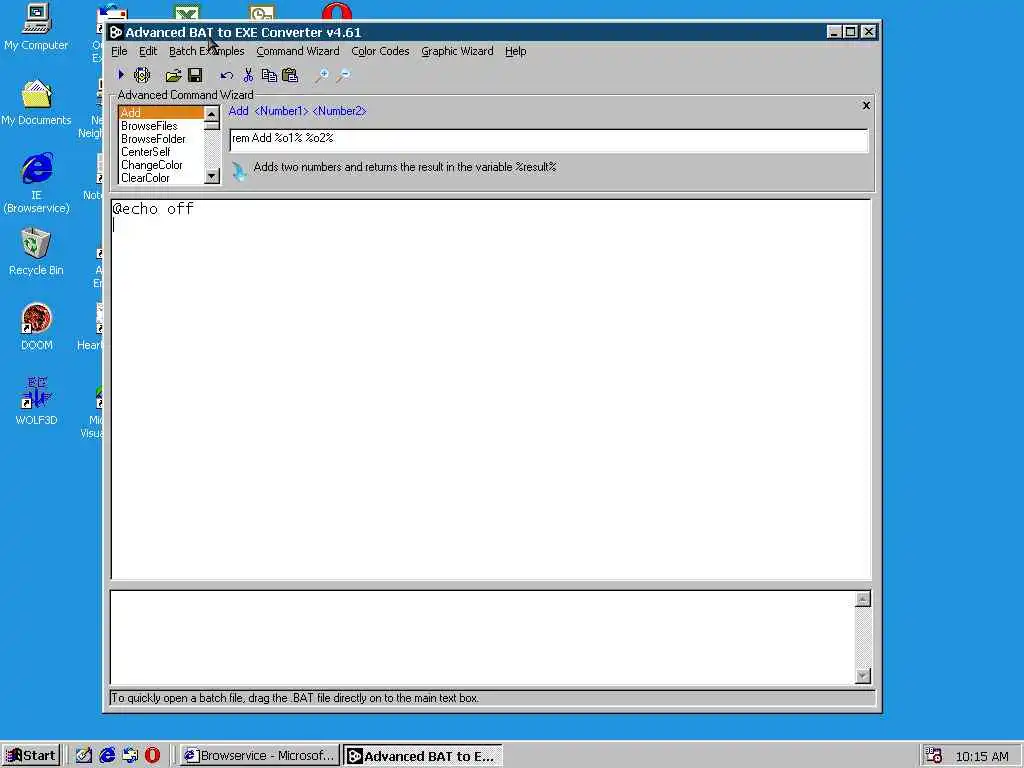Open the Graphic Wizard menu
Screen dimensions: 1024x768
click(457, 51)
